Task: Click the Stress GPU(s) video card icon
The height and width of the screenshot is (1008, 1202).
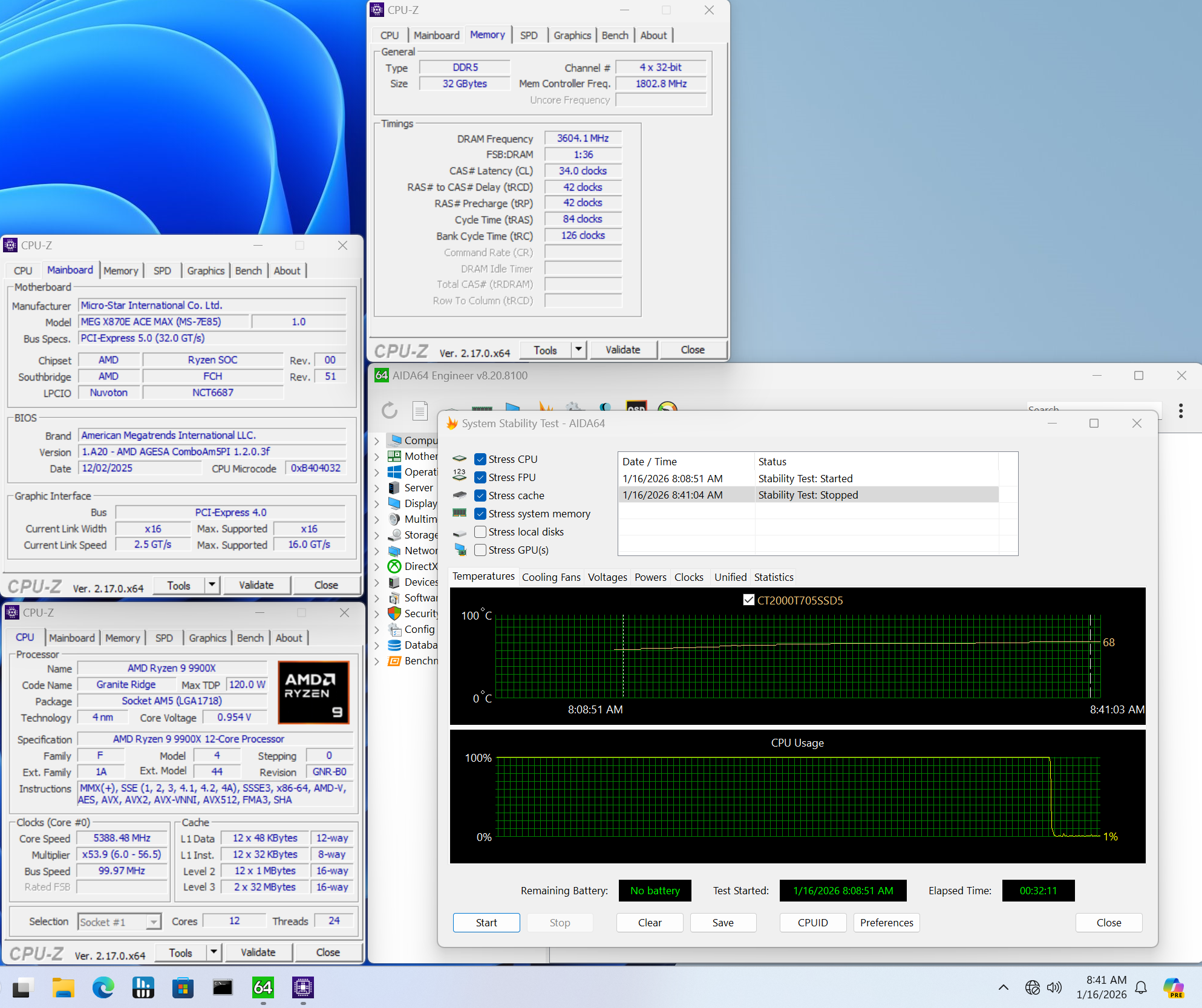Action: 460,550
